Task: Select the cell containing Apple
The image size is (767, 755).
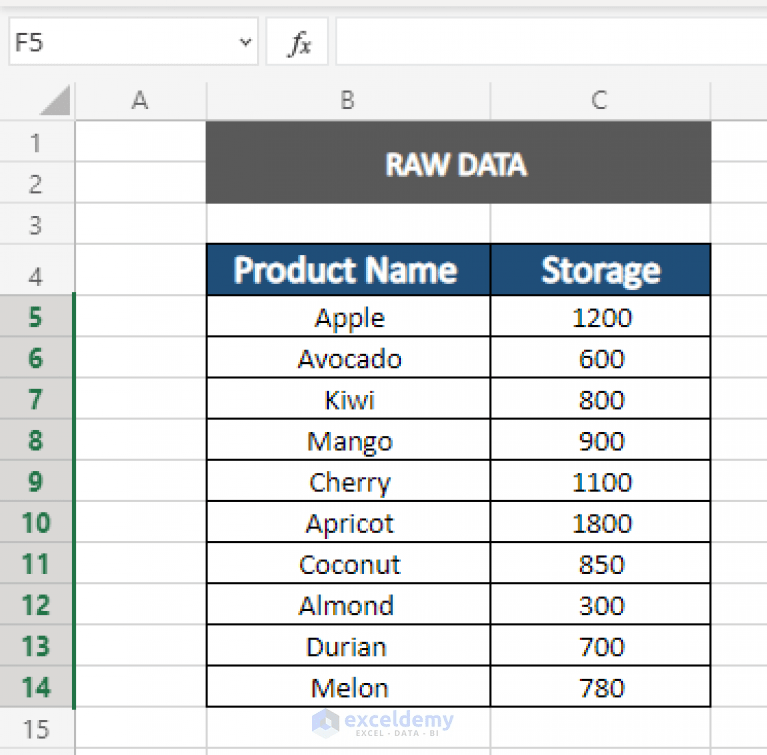Action: pyautogui.click(x=348, y=316)
